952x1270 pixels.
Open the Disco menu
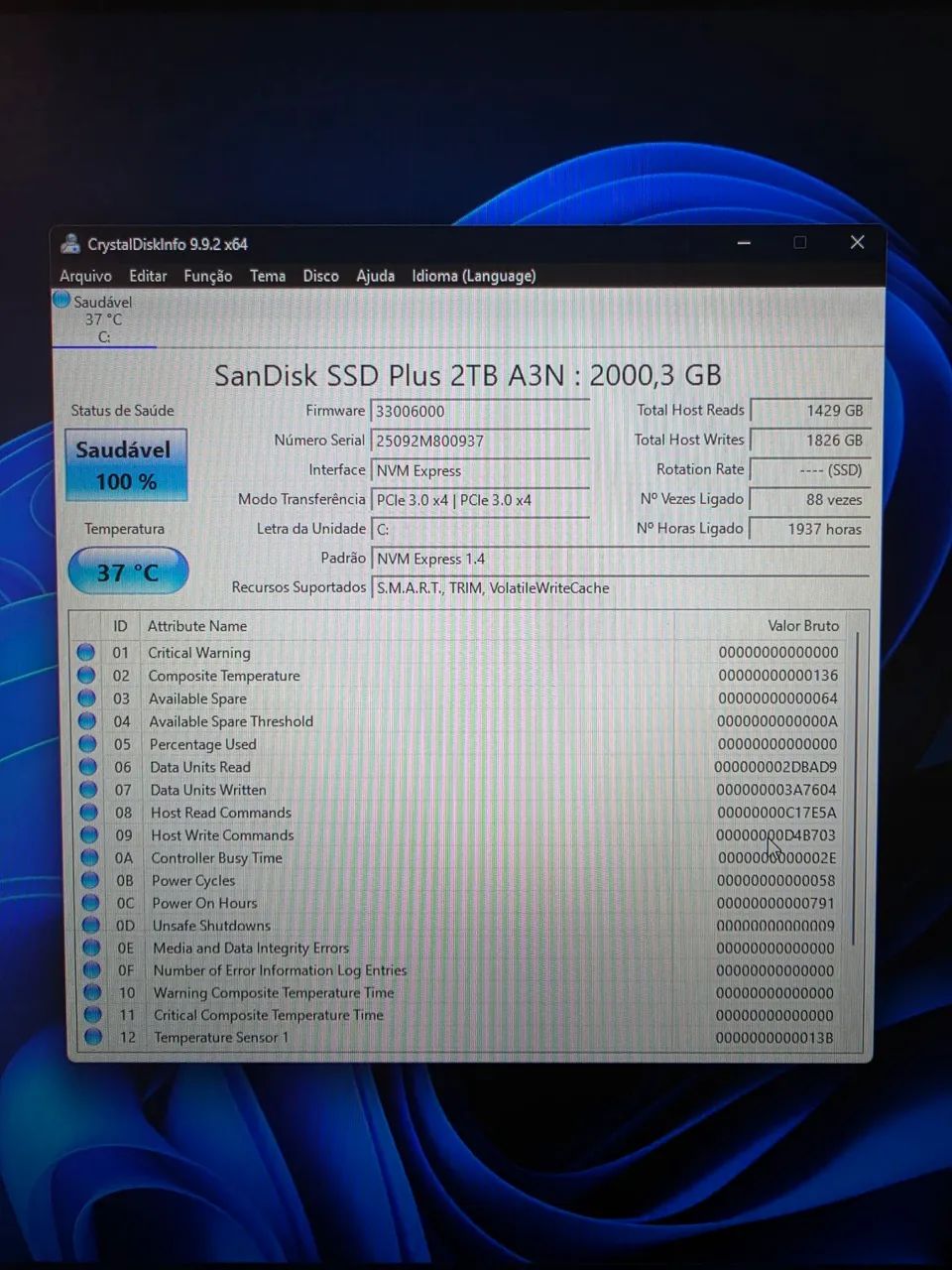click(320, 276)
